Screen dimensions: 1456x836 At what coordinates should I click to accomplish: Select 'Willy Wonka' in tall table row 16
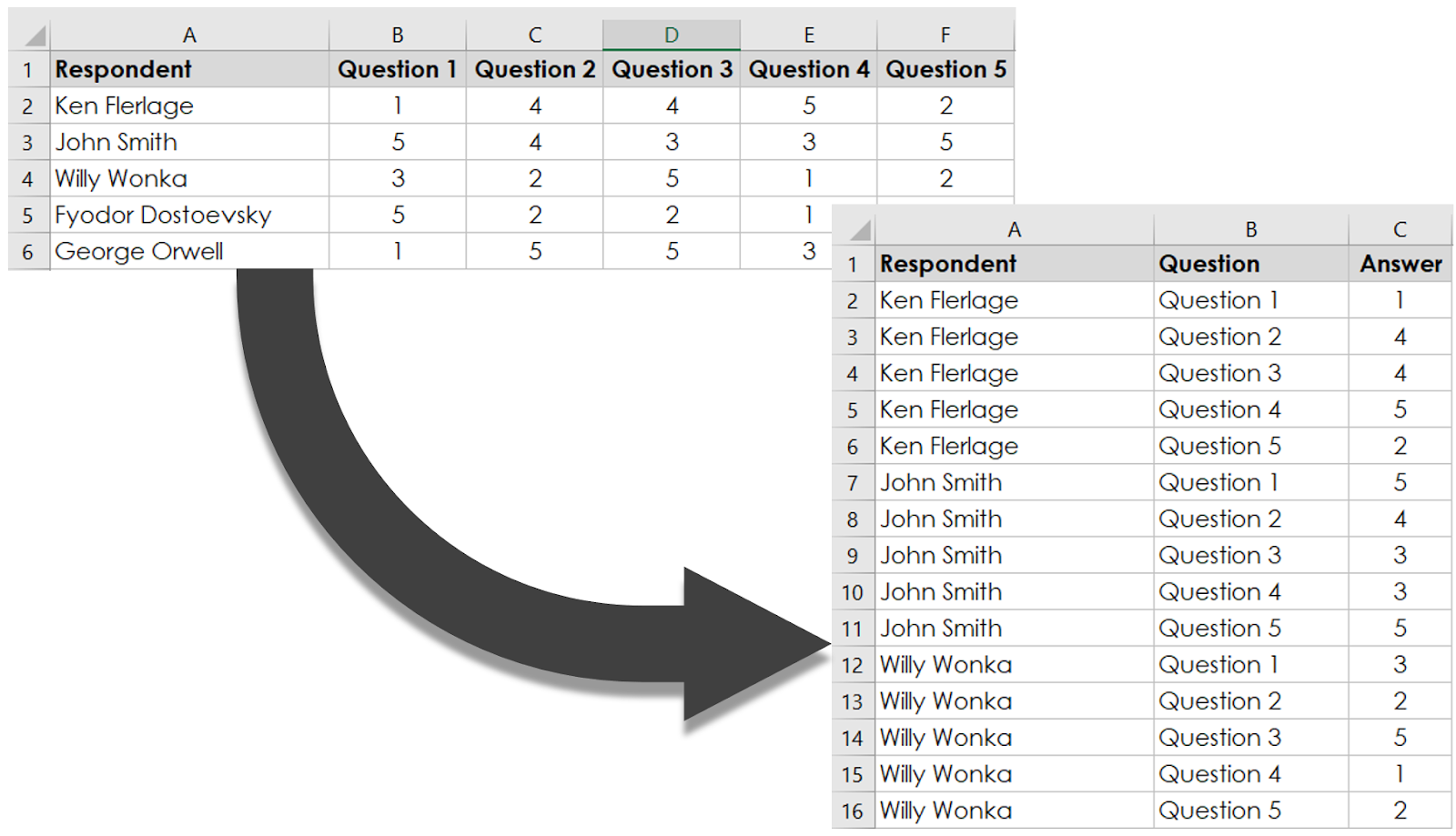pyautogui.click(x=1015, y=811)
